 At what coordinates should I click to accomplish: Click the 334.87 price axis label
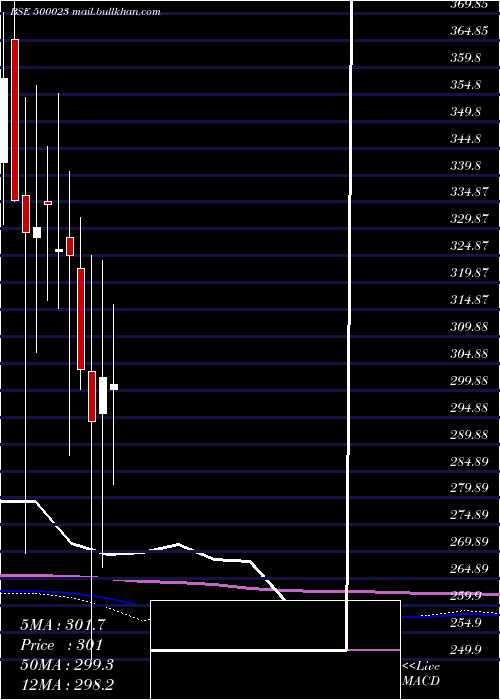tap(469, 192)
